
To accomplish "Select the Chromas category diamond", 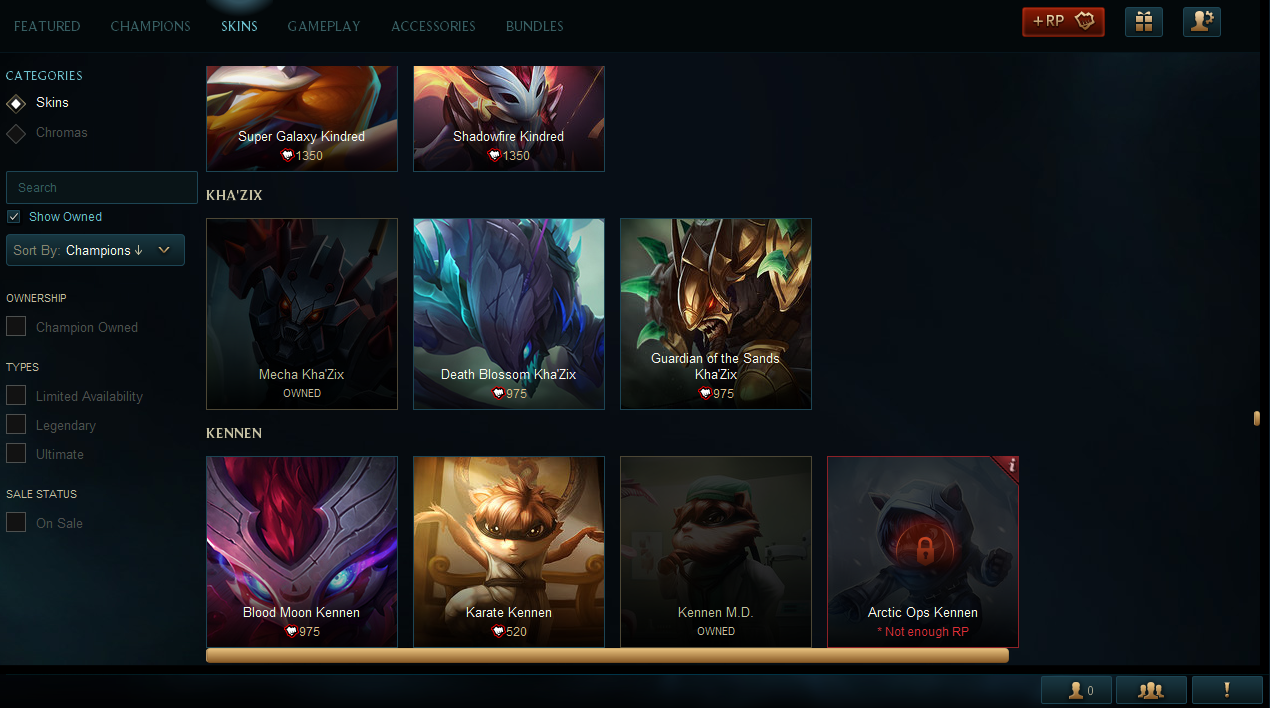I will click(x=16, y=133).
